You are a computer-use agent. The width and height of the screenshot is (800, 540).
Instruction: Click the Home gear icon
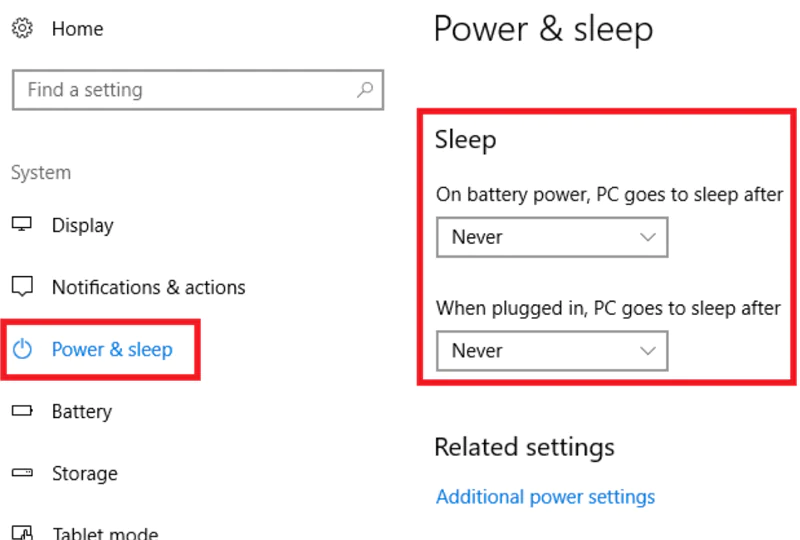(x=22, y=29)
